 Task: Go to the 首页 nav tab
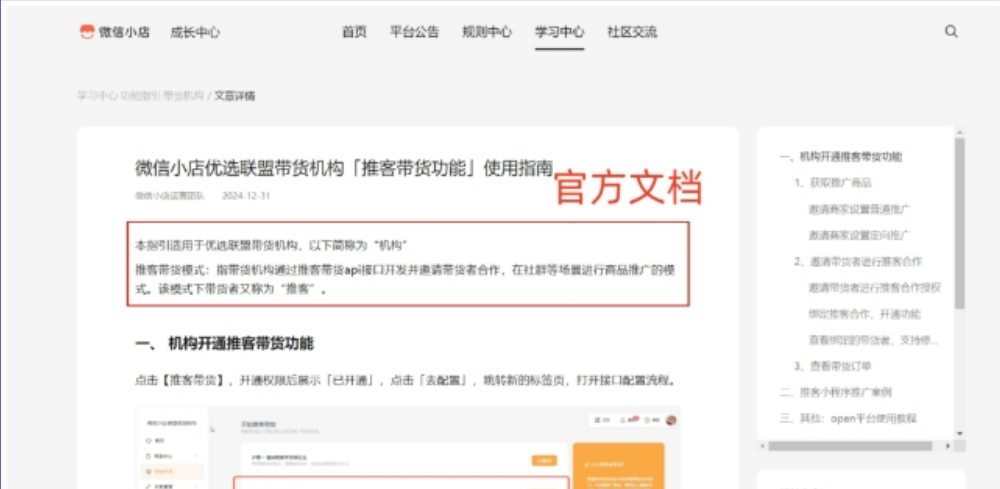coord(355,32)
